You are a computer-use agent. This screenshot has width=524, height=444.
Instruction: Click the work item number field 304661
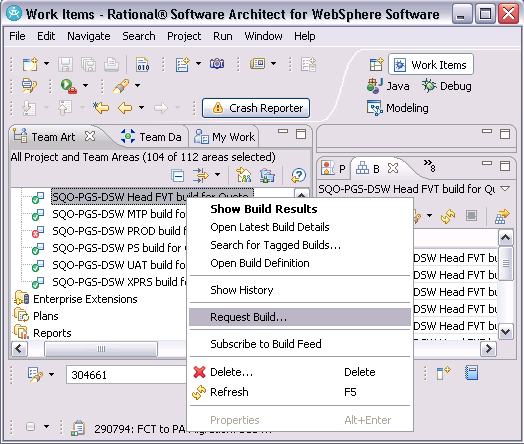pyautogui.click(x=127, y=375)
